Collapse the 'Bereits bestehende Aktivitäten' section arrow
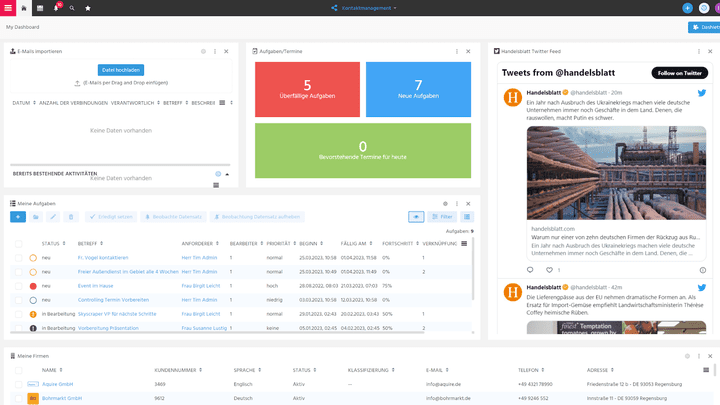 tap(227, 174)
